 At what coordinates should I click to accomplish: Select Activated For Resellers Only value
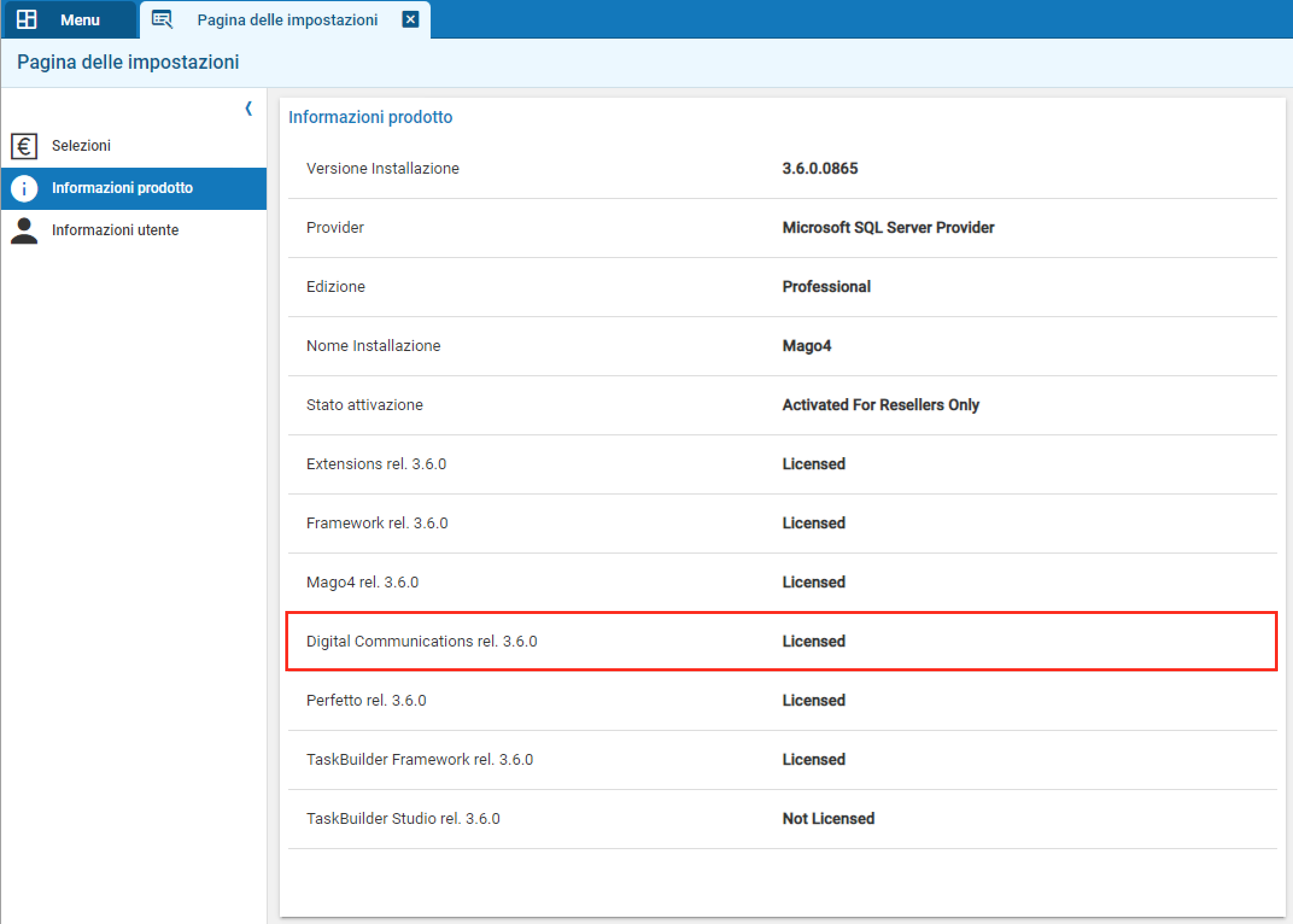pos(881,405)
